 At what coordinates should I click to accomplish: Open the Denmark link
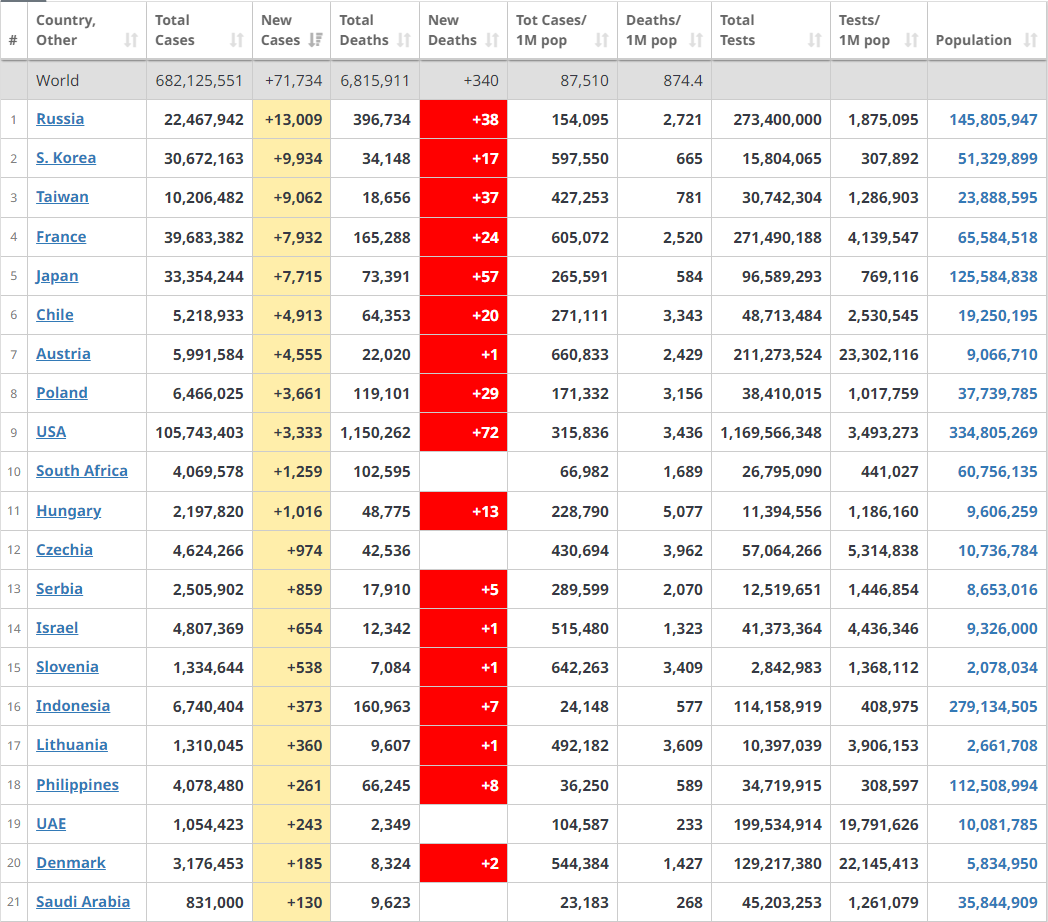[x=71, y=862]
